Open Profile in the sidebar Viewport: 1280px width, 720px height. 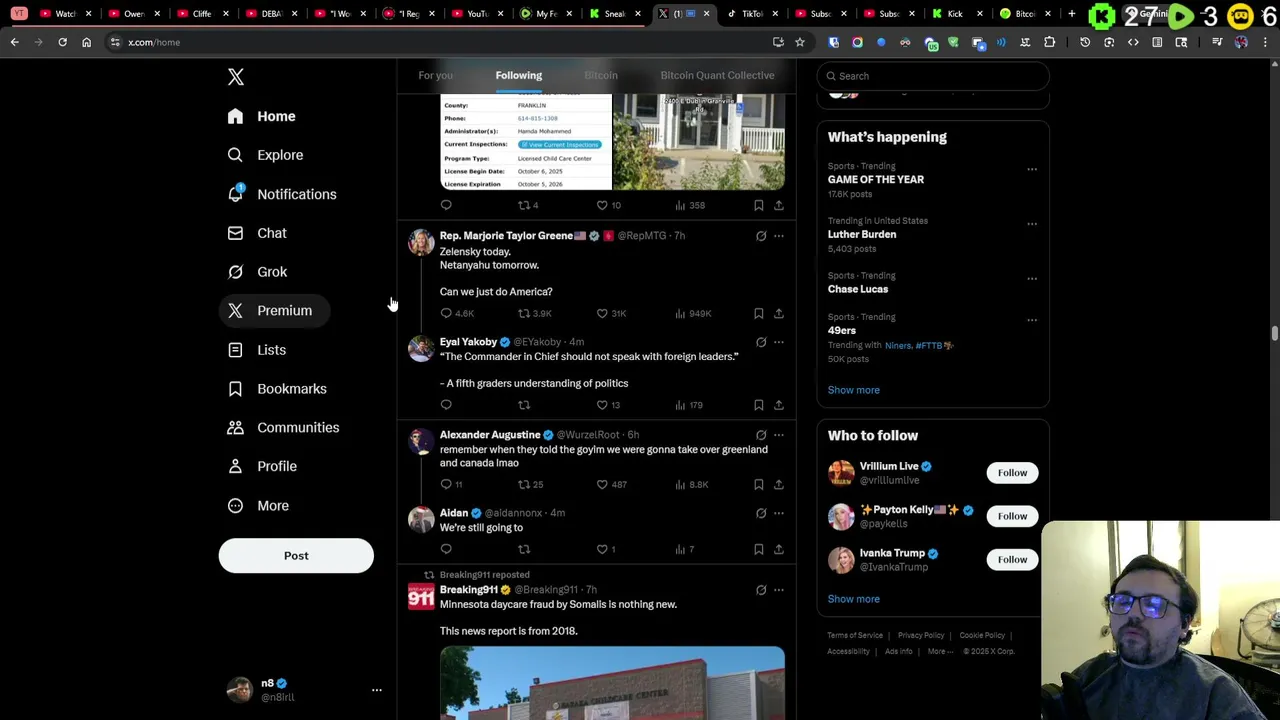pyautogui.click(x=263, y=466)
